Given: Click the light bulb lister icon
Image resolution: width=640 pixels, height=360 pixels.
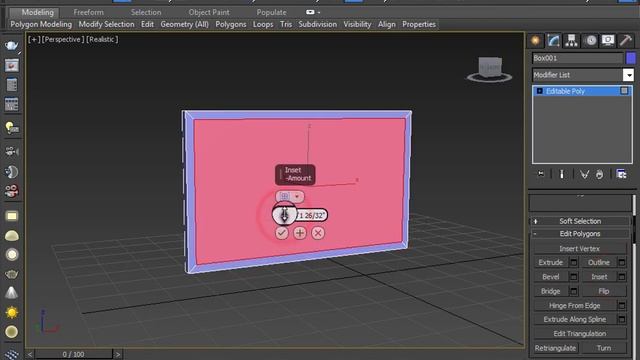Looking at the screenshot, I should click(11, 127).
